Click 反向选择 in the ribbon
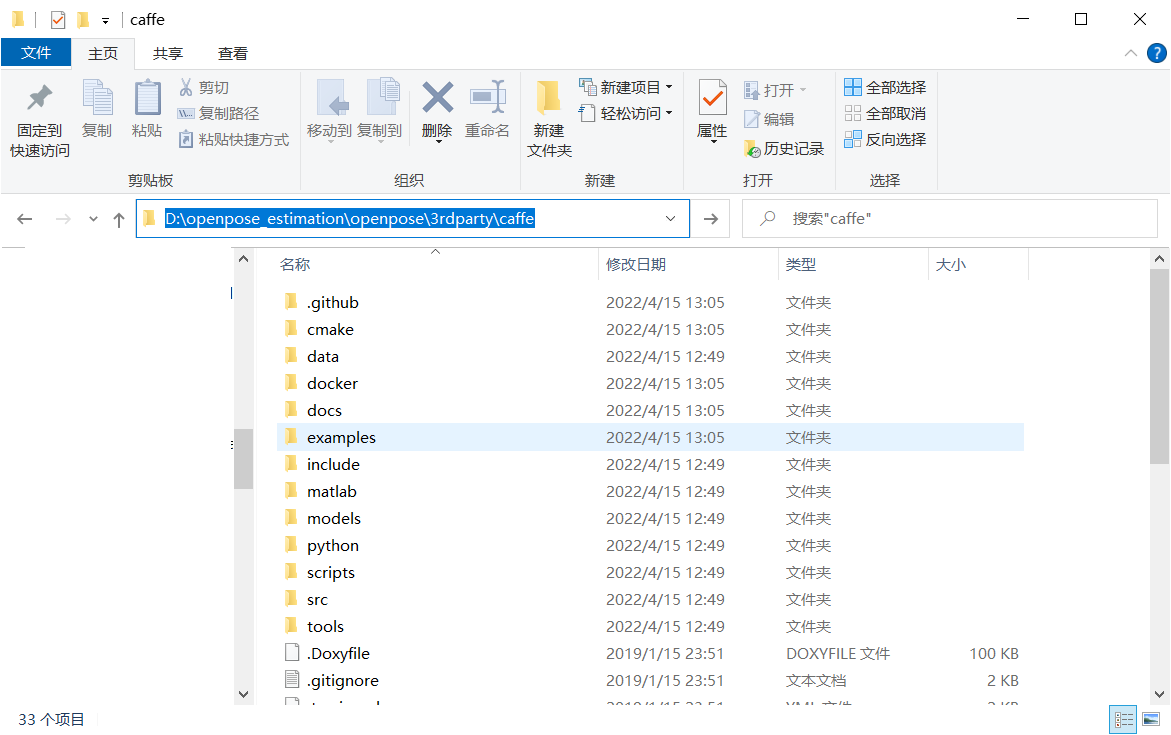1171x735 pixels. (x=885, y=140)
